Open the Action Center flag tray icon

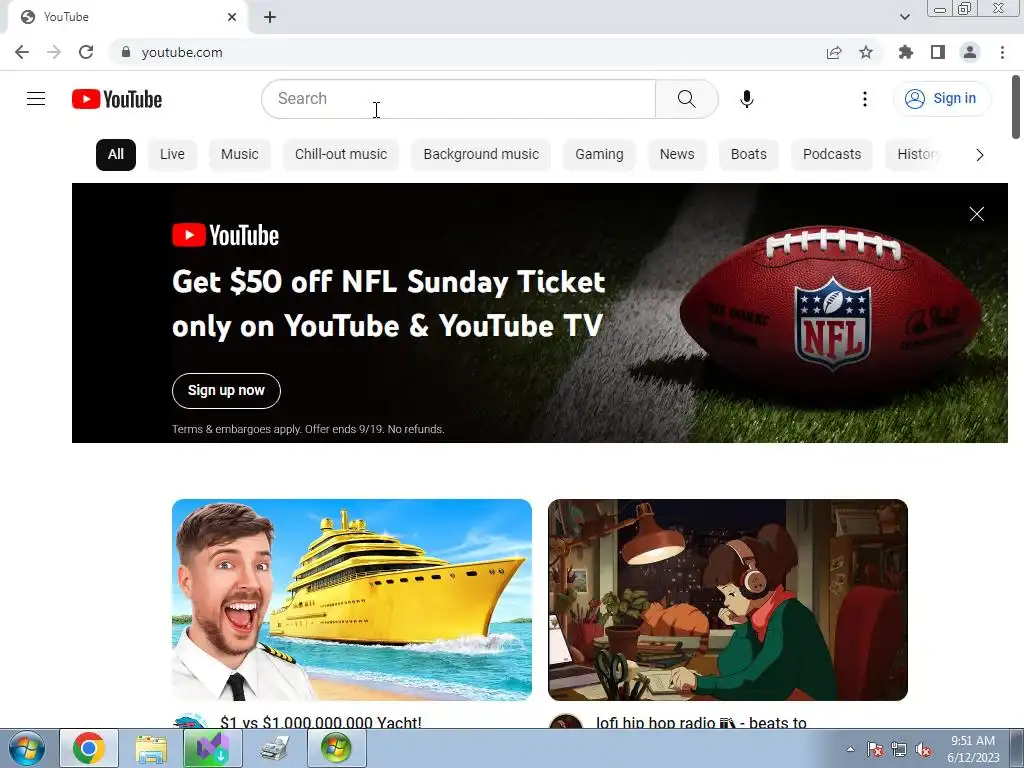point(875,750)
